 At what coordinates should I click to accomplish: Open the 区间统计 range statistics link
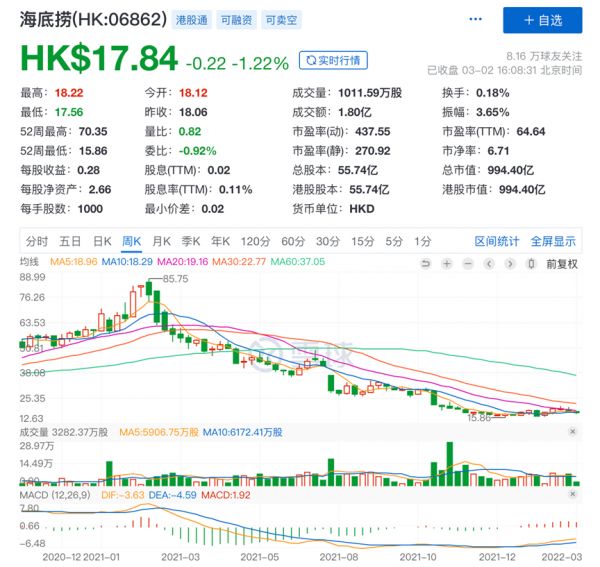(497, 241)
